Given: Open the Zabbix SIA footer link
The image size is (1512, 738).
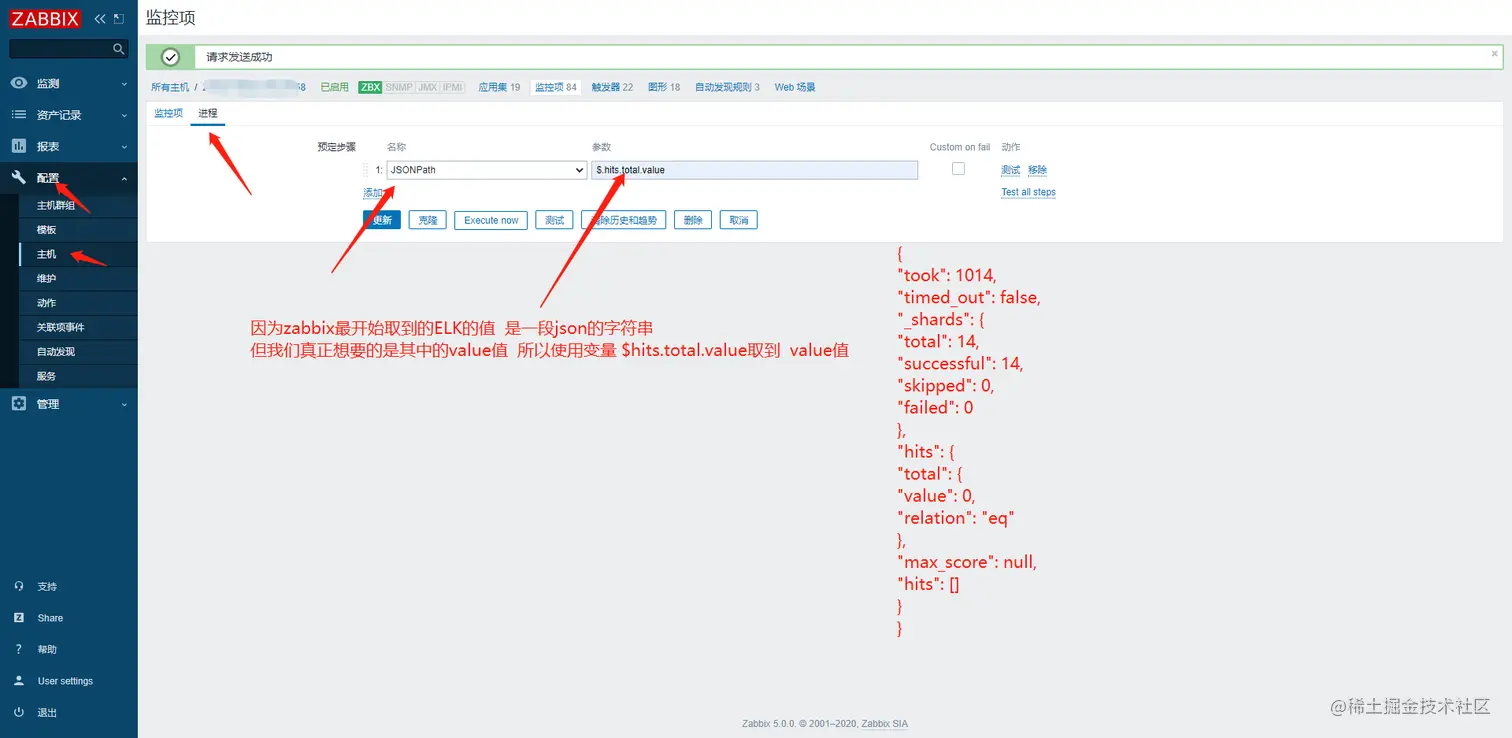Looking at the screenshot, I should [x=885, y=723].
